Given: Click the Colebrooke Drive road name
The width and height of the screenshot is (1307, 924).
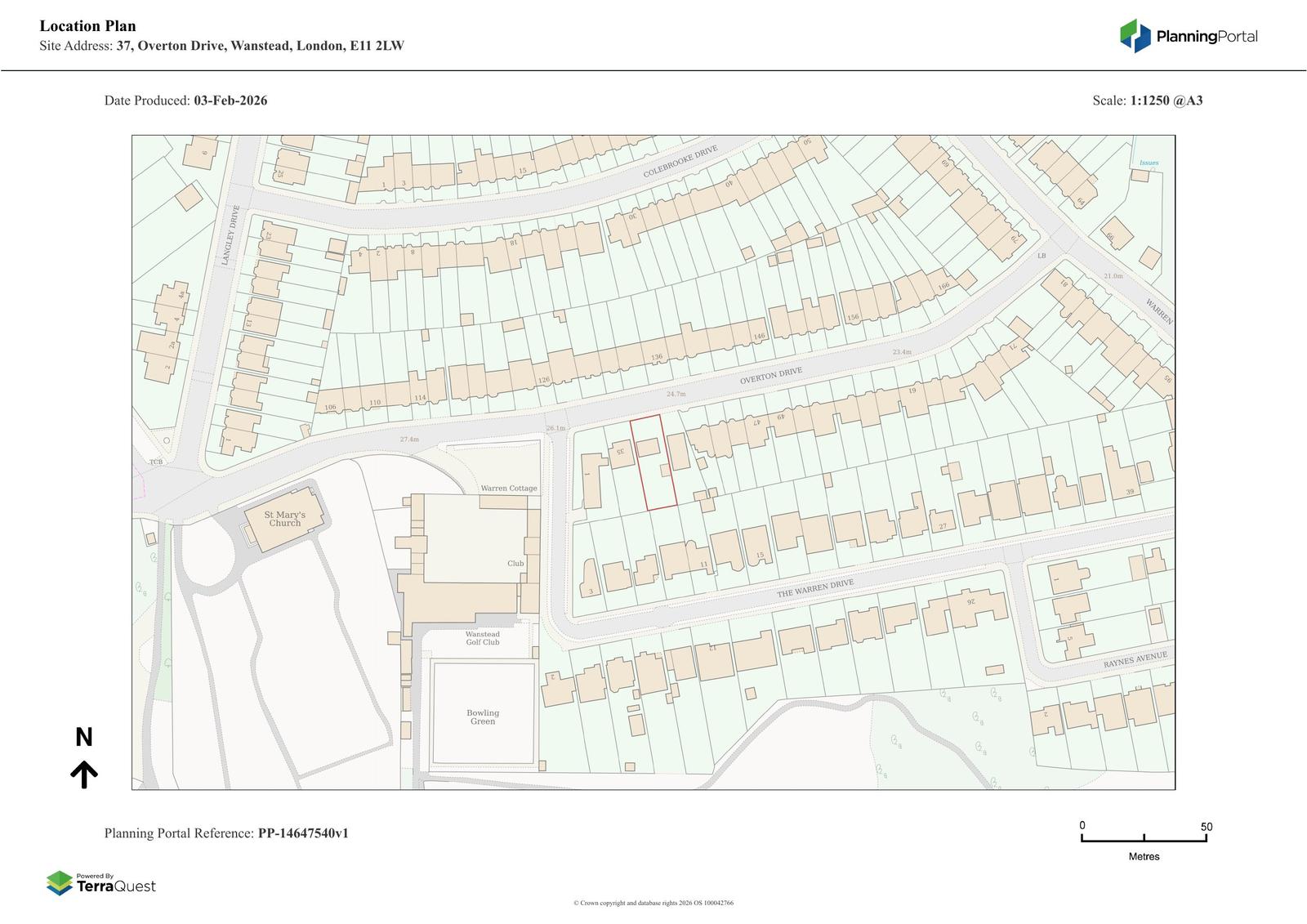Looking at the screenshot, I should tap(680, 162).
